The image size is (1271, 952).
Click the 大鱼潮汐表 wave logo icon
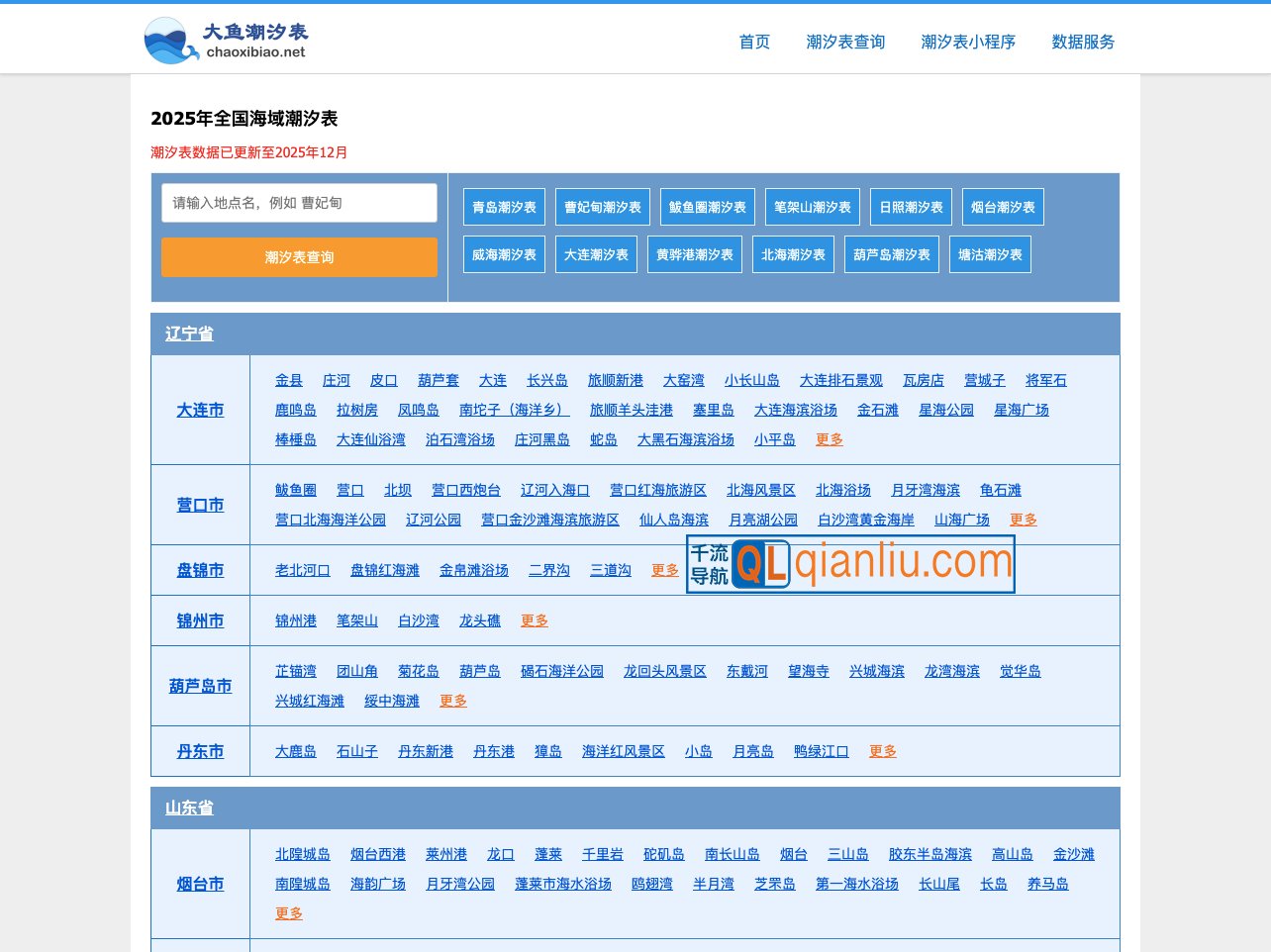(x=170, y=38)
